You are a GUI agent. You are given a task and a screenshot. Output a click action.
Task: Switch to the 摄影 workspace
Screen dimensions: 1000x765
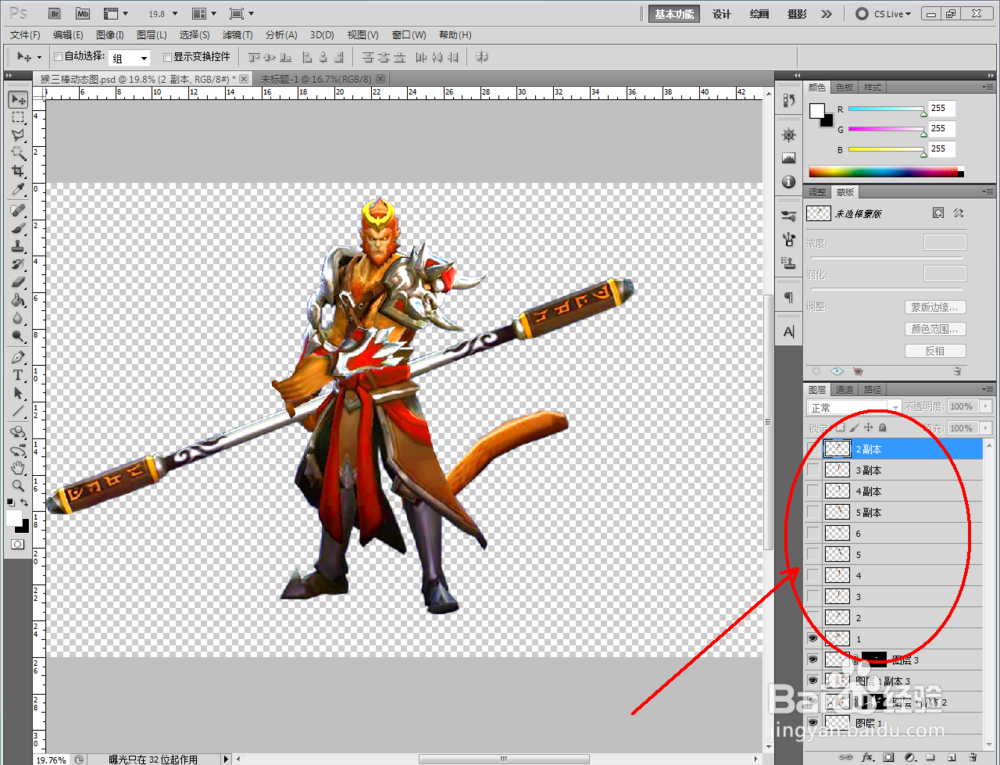797,14
